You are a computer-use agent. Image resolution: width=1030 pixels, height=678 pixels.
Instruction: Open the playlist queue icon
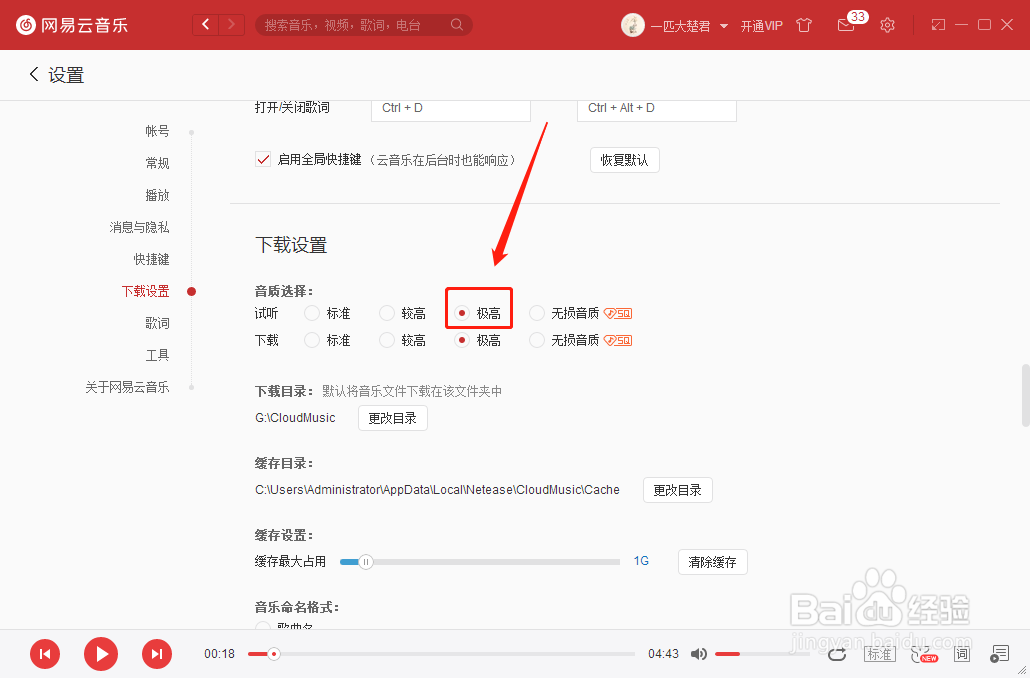point(999,654)
